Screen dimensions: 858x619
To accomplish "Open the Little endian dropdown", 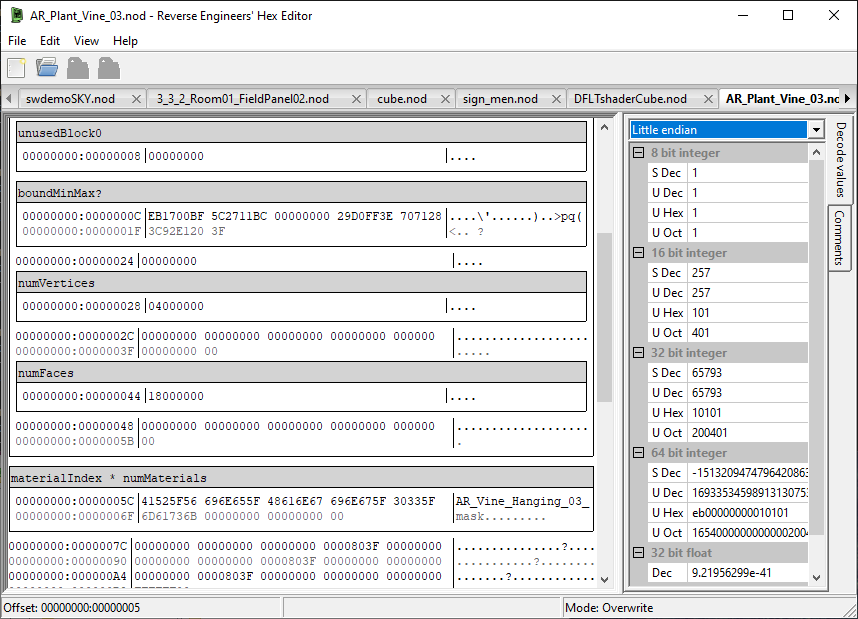I will pos(816,130).
